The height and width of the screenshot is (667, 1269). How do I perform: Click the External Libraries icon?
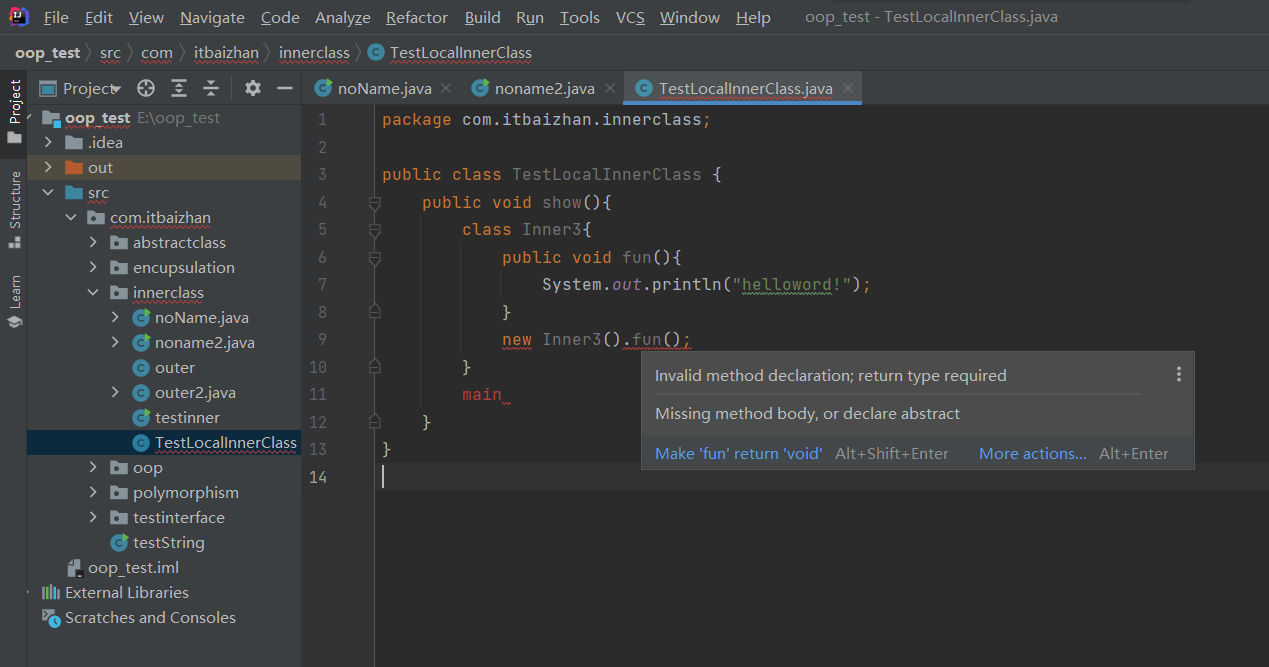pos(51,592)
